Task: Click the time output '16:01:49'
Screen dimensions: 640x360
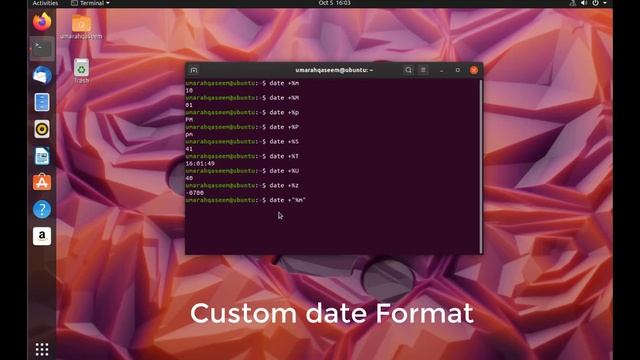Action: (x=200, y=164)
